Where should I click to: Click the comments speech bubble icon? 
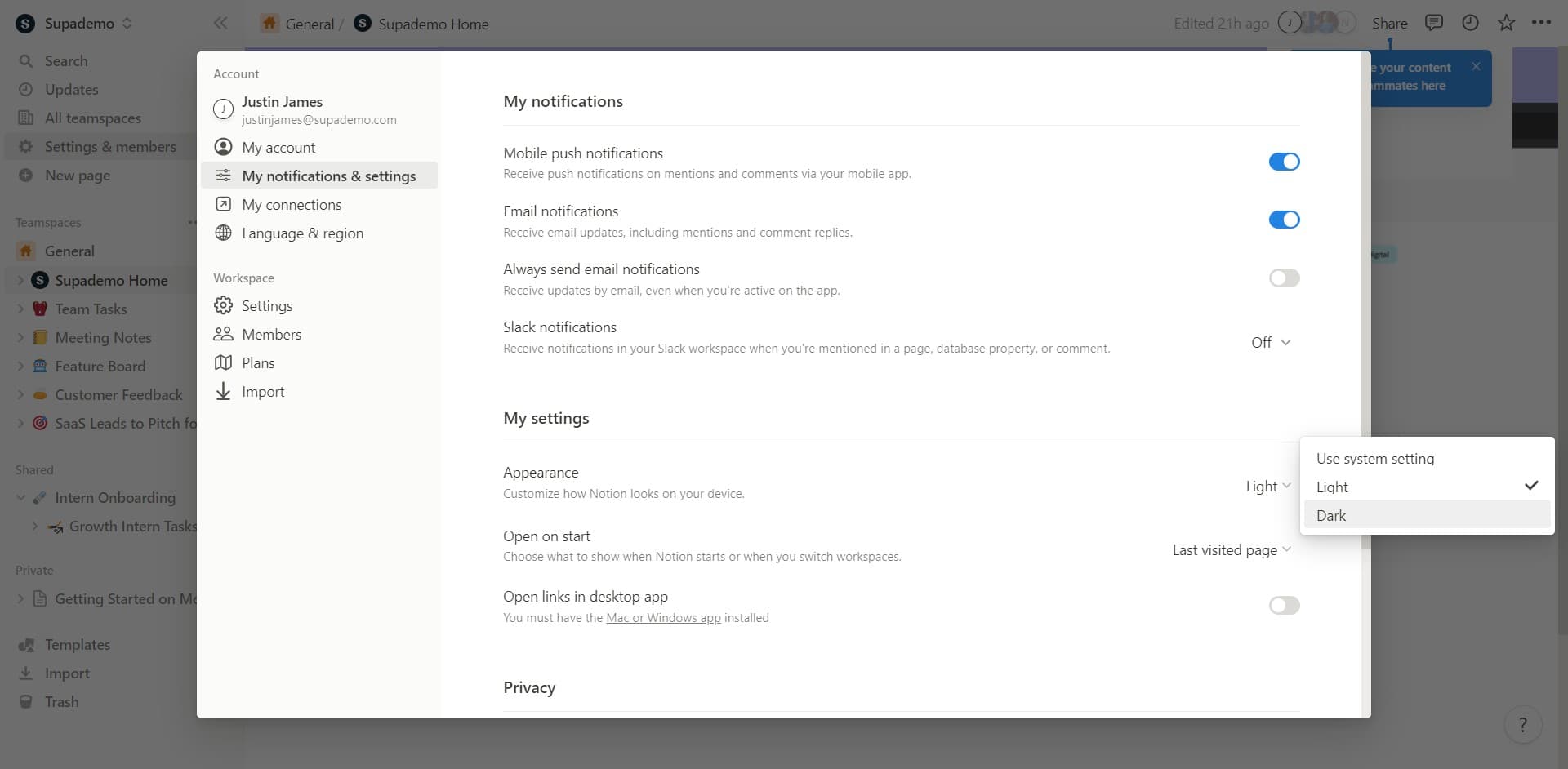(1433, 23)
